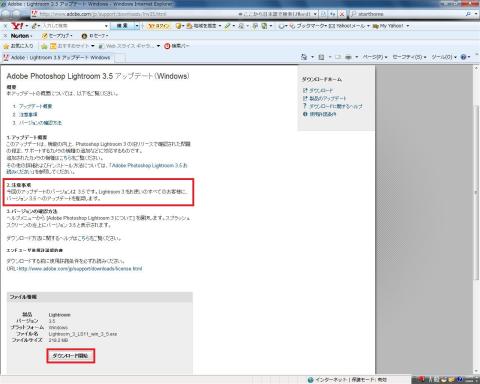
Task: Click into the browser address bar
Action: coord(171,14)
